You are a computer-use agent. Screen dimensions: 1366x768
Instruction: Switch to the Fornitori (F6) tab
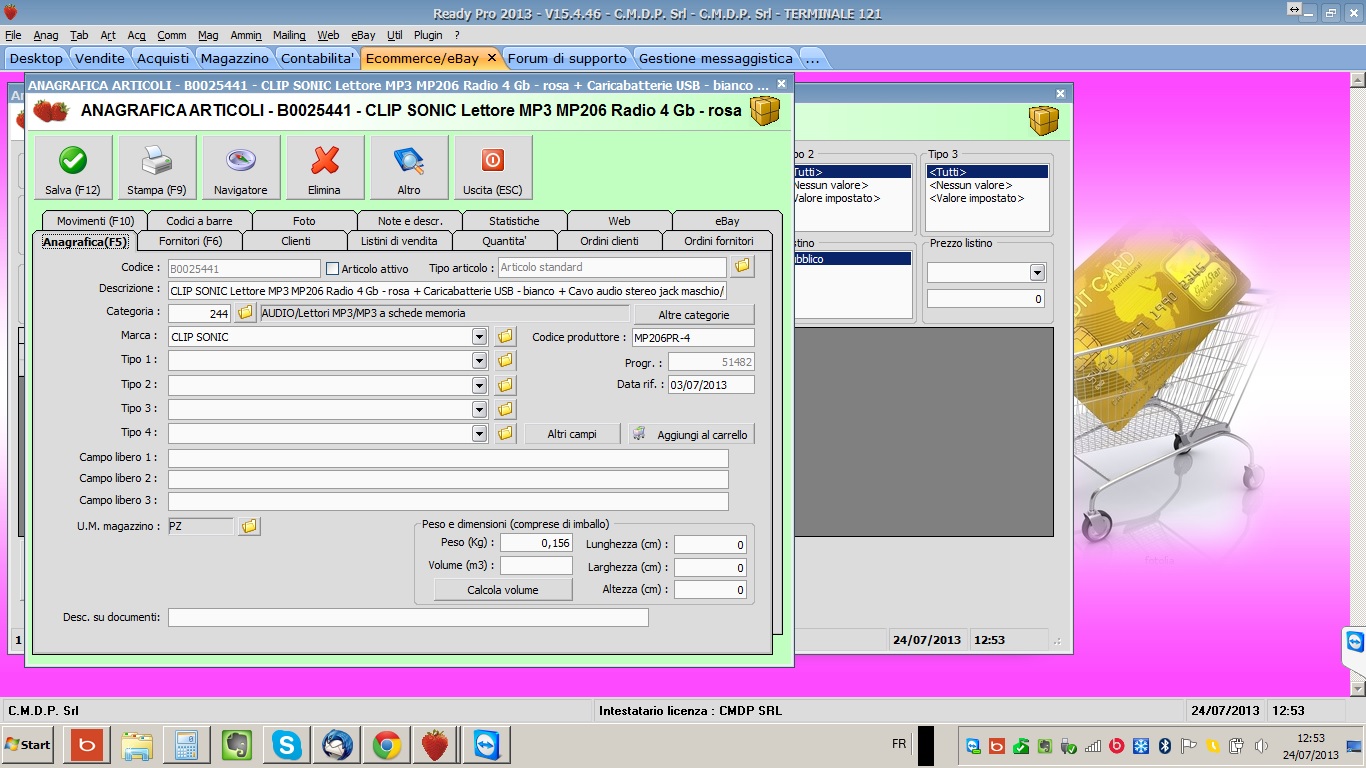[190, 241]
